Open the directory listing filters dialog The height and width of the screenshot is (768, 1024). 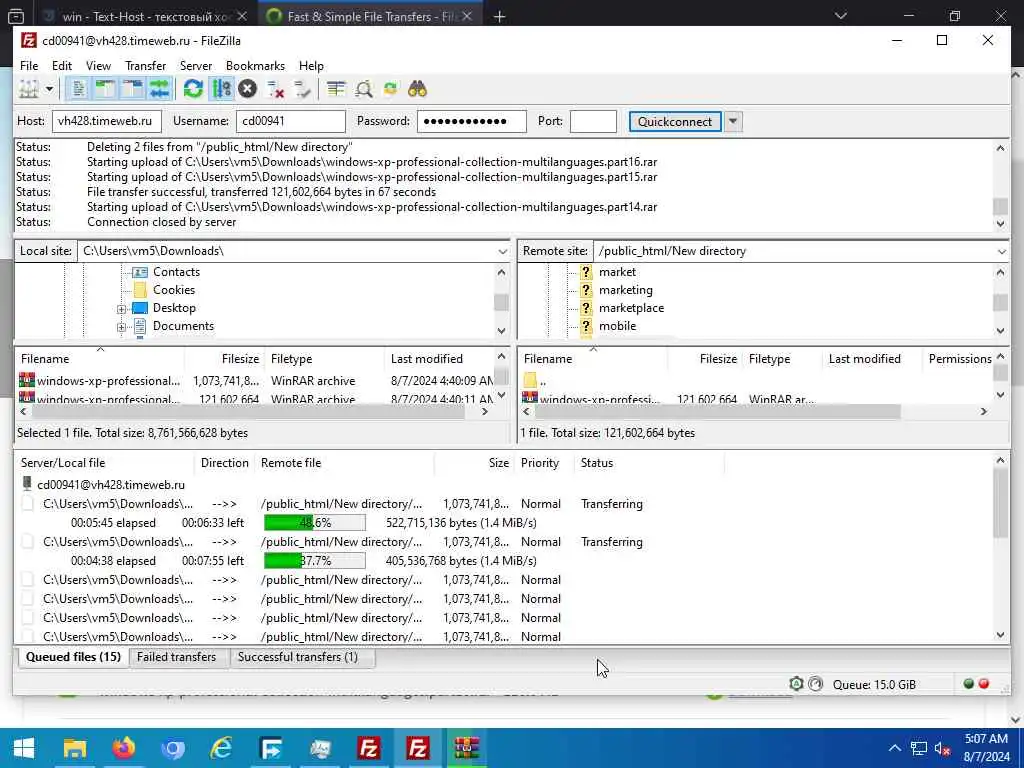tap(336, 89)
